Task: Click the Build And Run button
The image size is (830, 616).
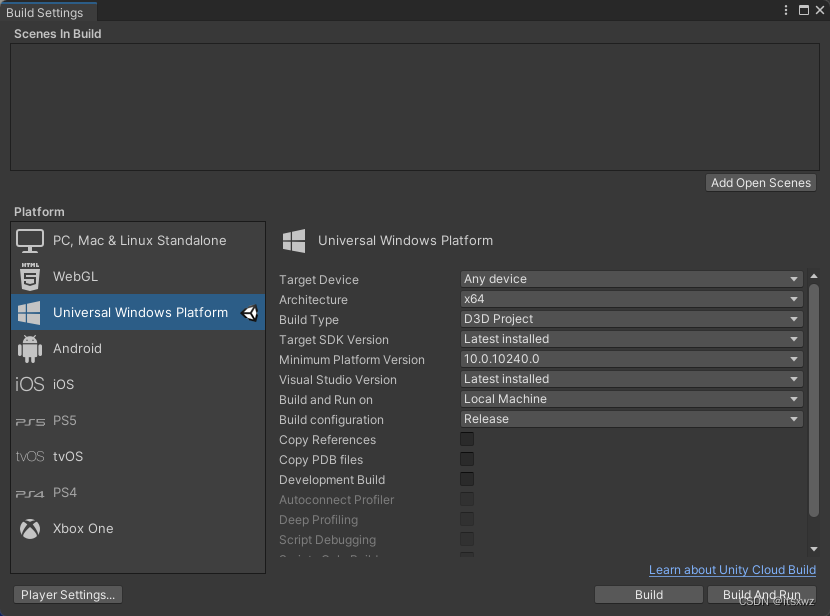Action: 762,594
